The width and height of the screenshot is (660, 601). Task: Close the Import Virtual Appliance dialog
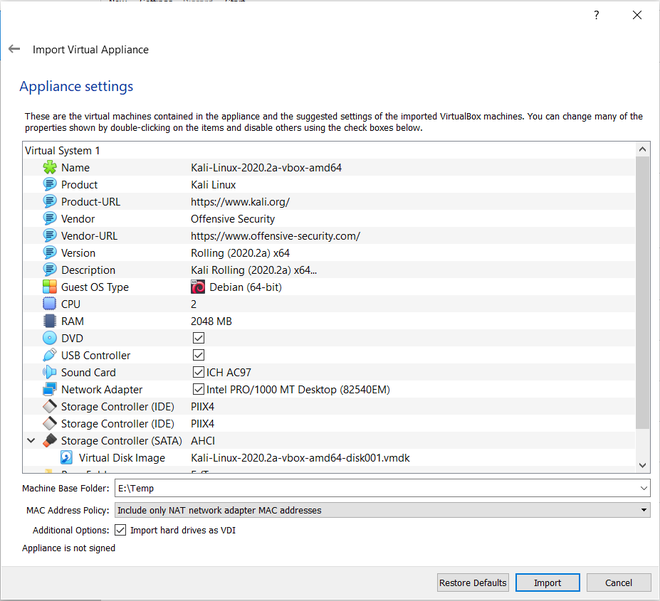point(637,15)
